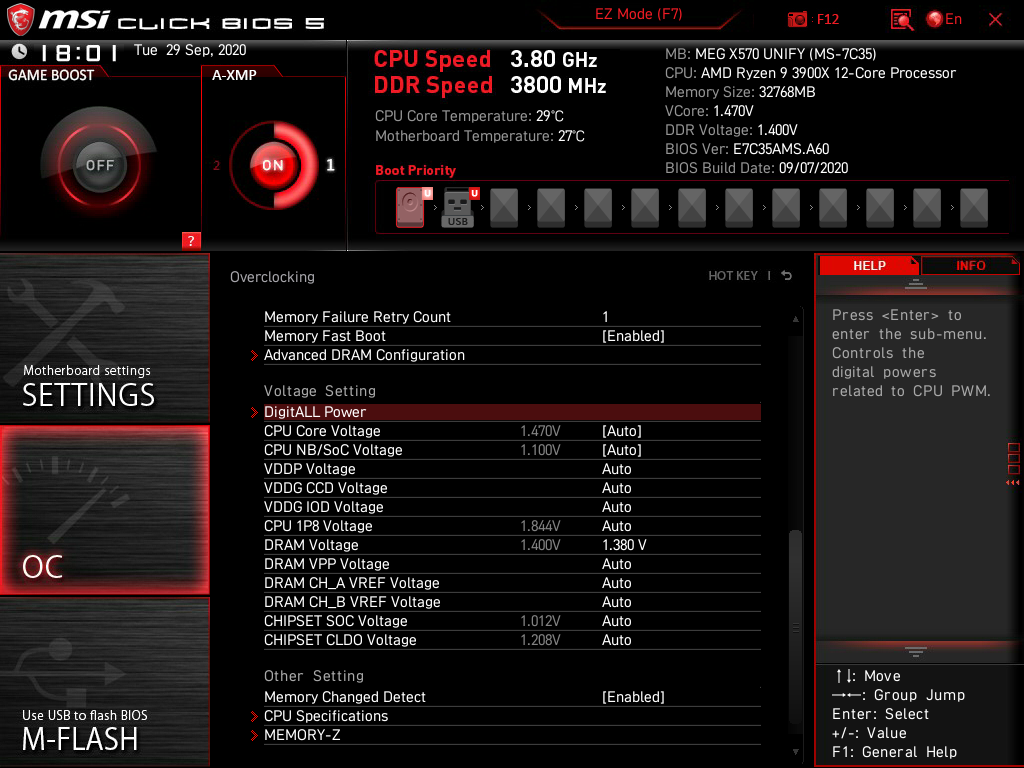Open Advanced DRAM Configuration submenu
The width and height of the screenshot is (1024, 768).
364,355
